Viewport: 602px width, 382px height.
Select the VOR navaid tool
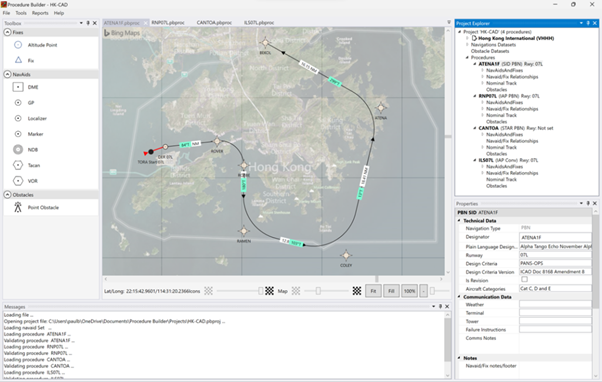(x=33, y=181)
